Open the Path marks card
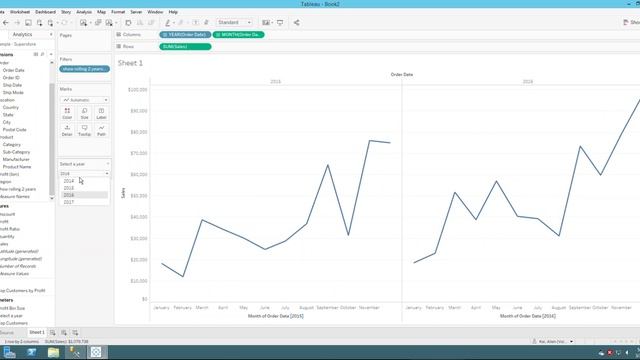The height and width of the screenshot is (360, 640). (x=101, y=131)
